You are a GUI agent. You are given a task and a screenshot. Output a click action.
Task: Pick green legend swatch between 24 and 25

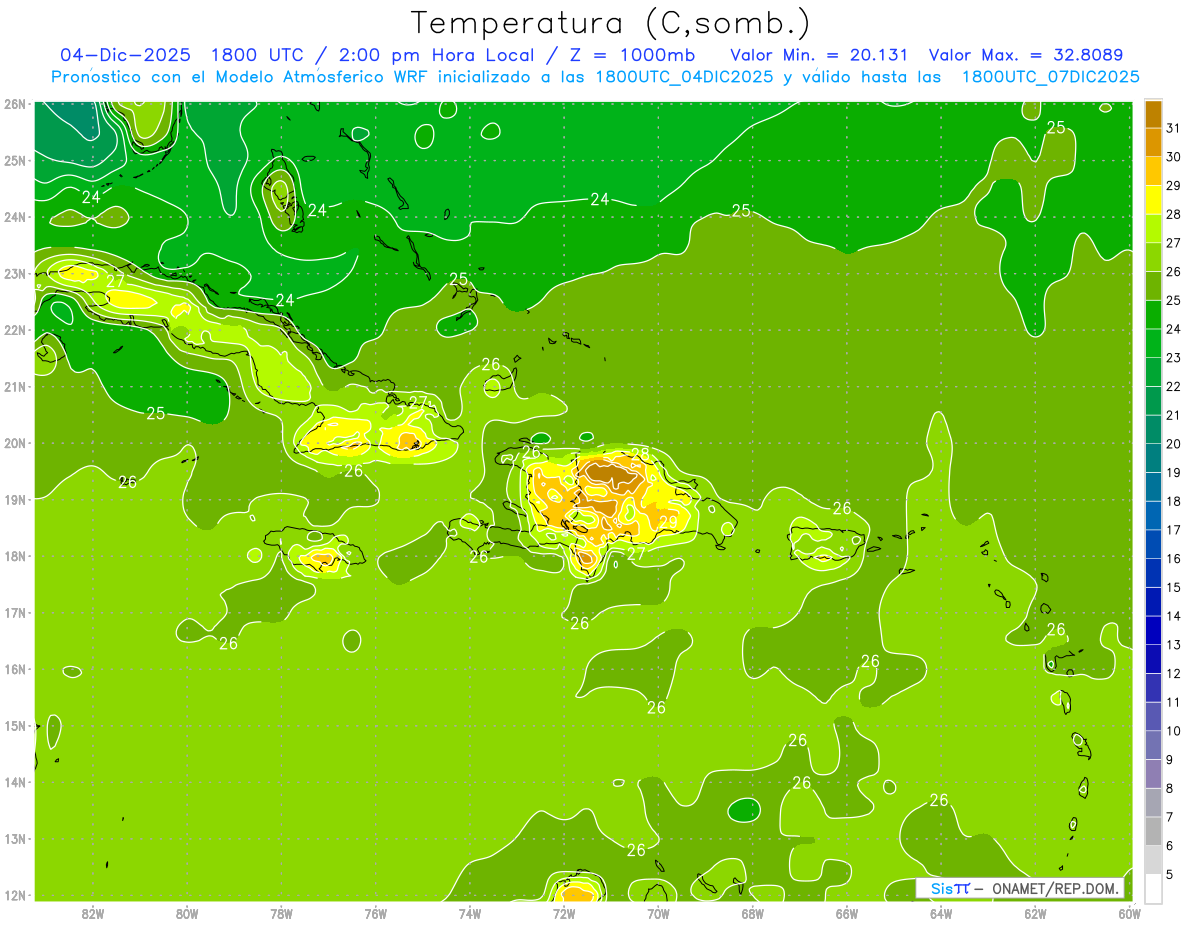click(1154, 314)
